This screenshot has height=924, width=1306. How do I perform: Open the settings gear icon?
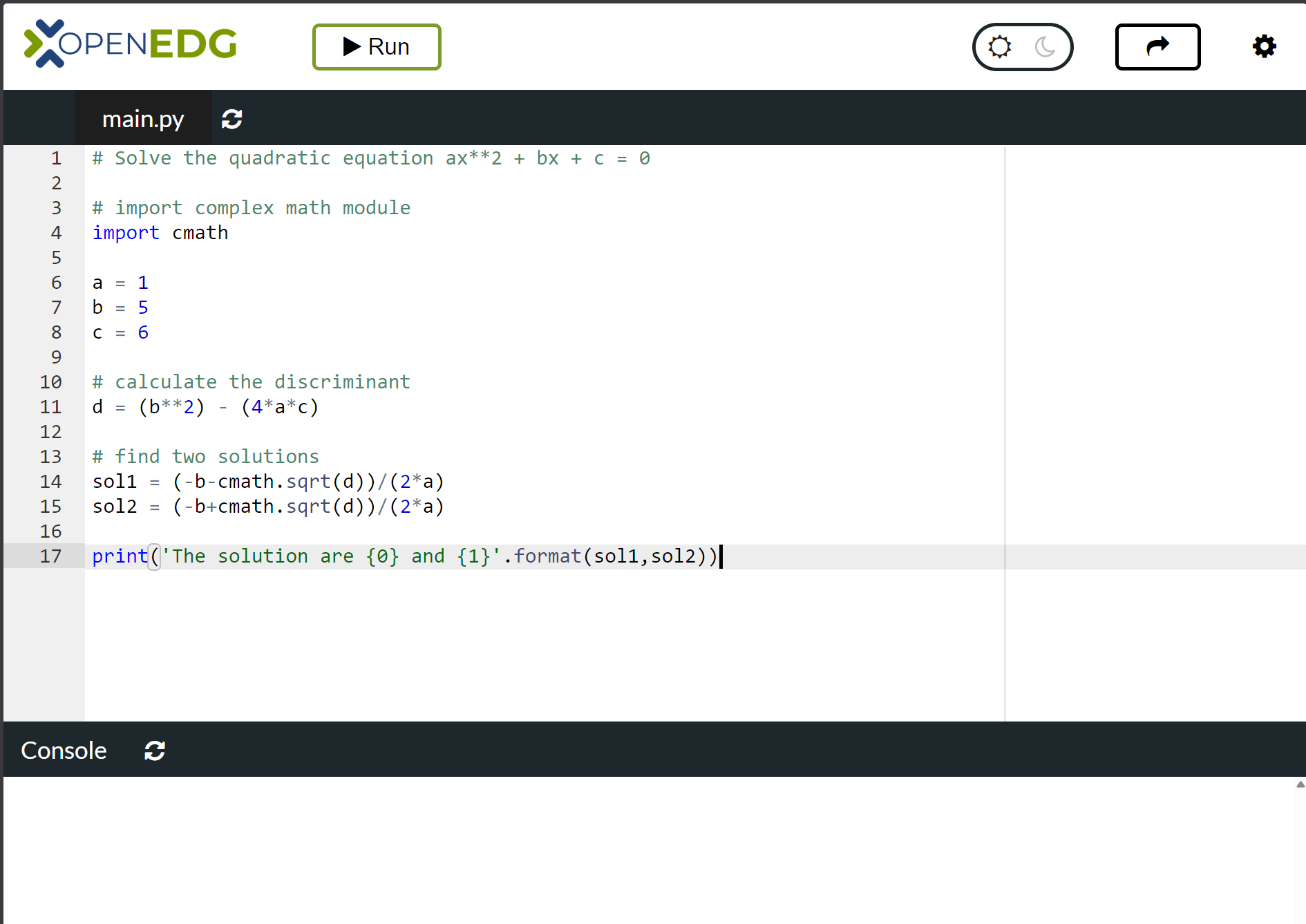[x=1264, y=47]
